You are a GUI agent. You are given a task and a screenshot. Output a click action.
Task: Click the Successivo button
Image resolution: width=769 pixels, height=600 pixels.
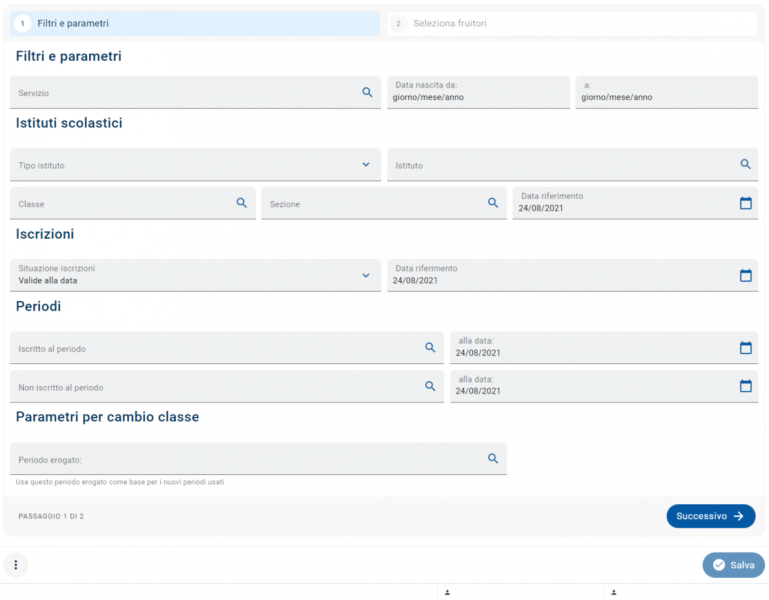pyautogui.click(x=710, y=516)
